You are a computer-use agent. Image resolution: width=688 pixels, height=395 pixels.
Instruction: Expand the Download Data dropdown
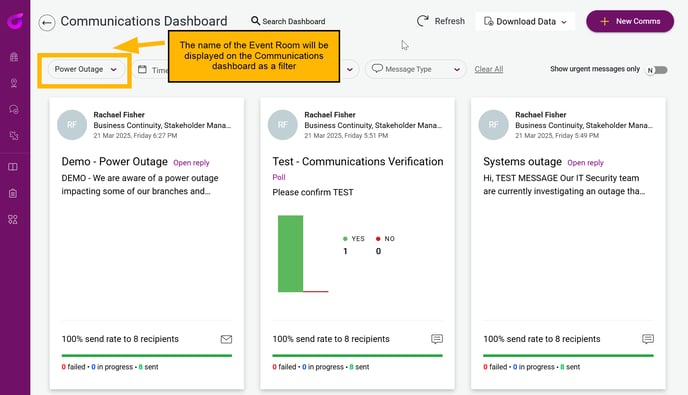pyautogui.click(x=525, y=22)
